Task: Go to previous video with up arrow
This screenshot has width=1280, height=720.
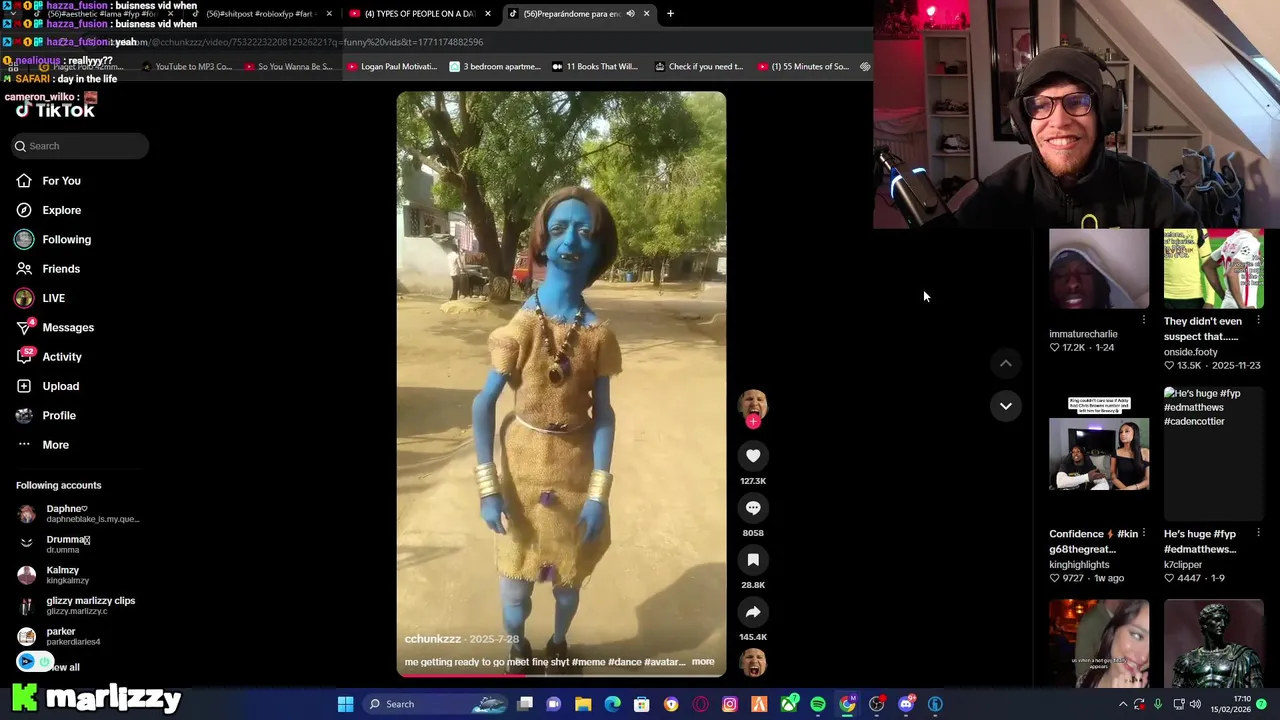Action: (x=1005, y=364)
